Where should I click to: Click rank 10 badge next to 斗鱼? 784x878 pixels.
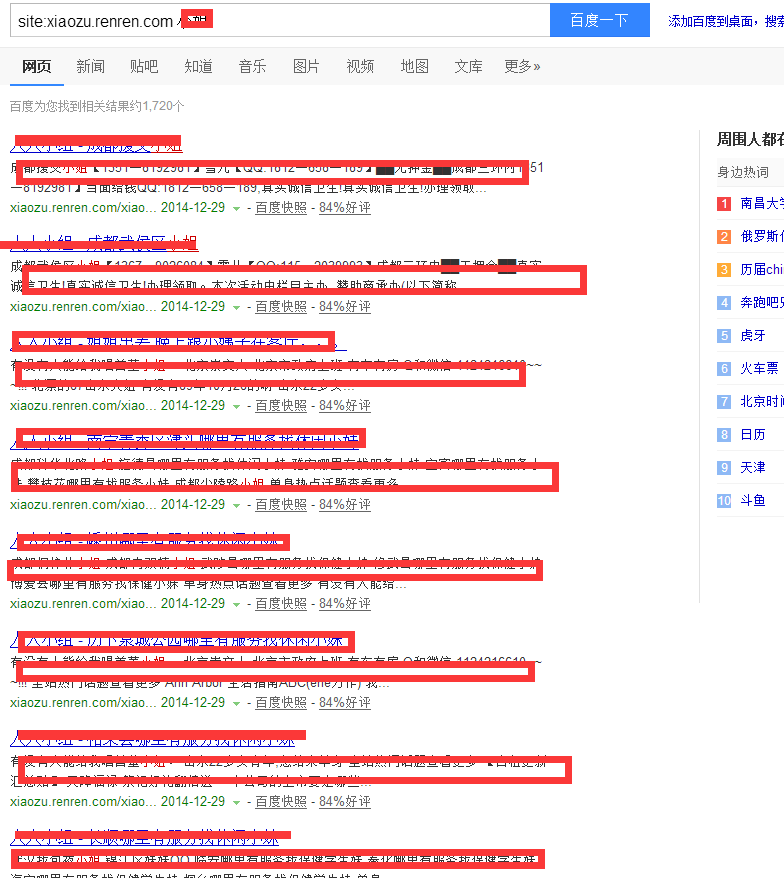click(x=724, y=501)
